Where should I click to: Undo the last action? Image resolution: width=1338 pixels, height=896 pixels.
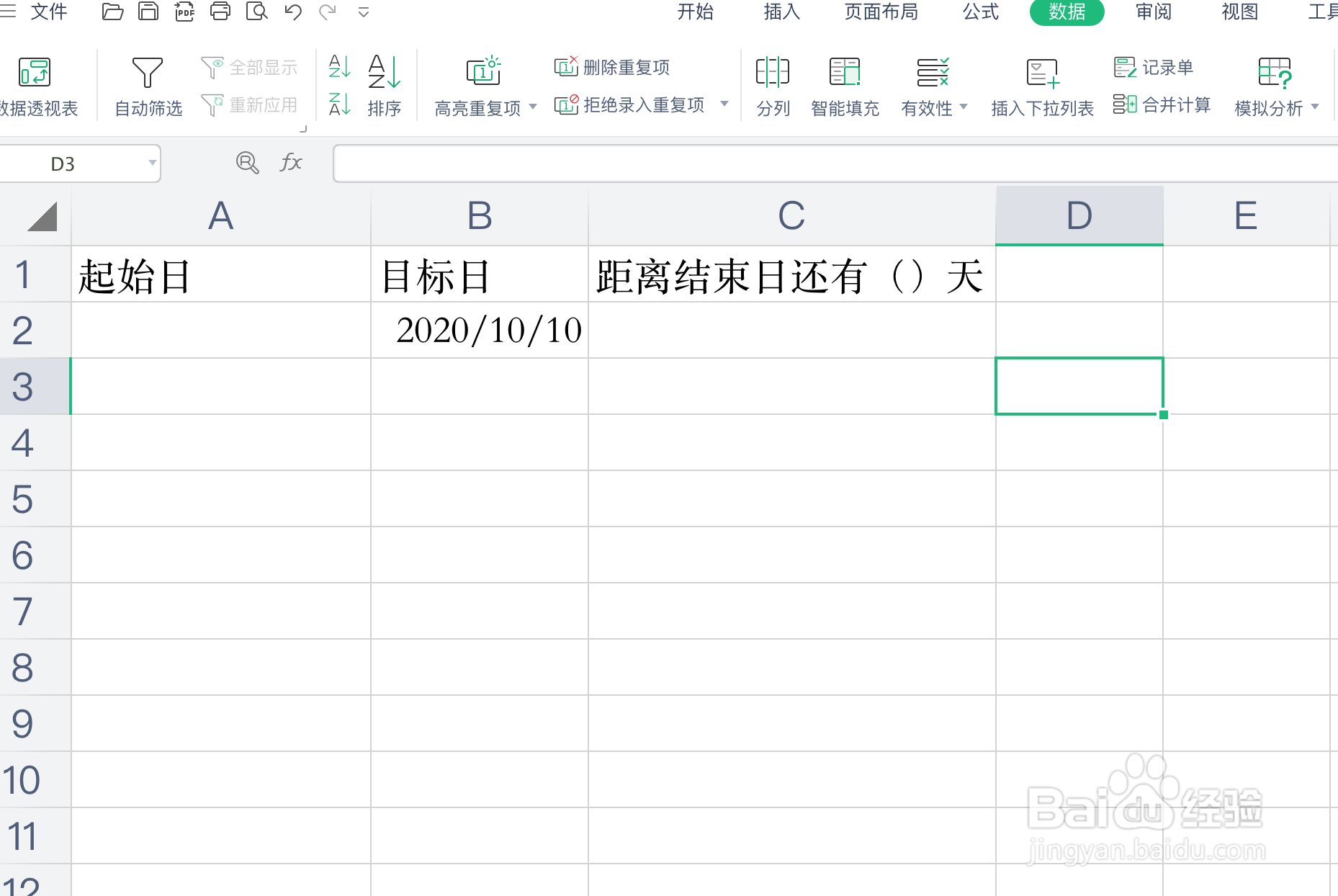pyautogui.click(x=292, y=12)
